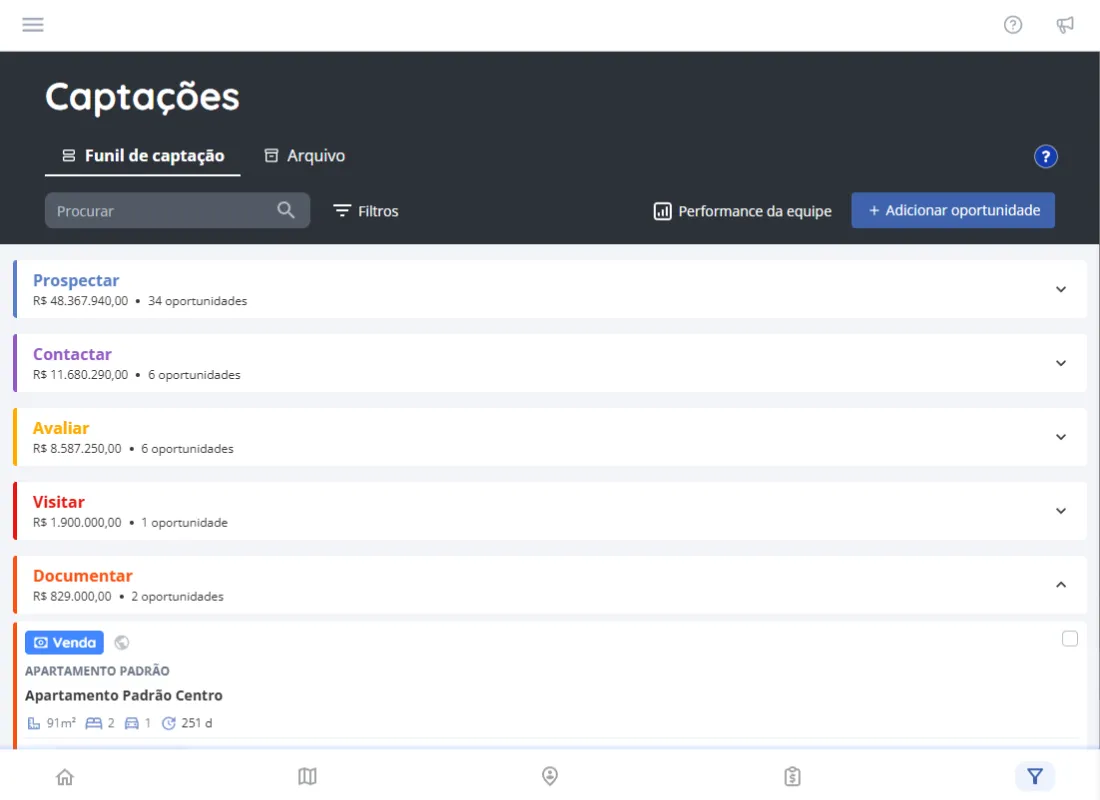Go to Home in bottom navigation
Screen dimensions: 1100x800
(65, 777)
